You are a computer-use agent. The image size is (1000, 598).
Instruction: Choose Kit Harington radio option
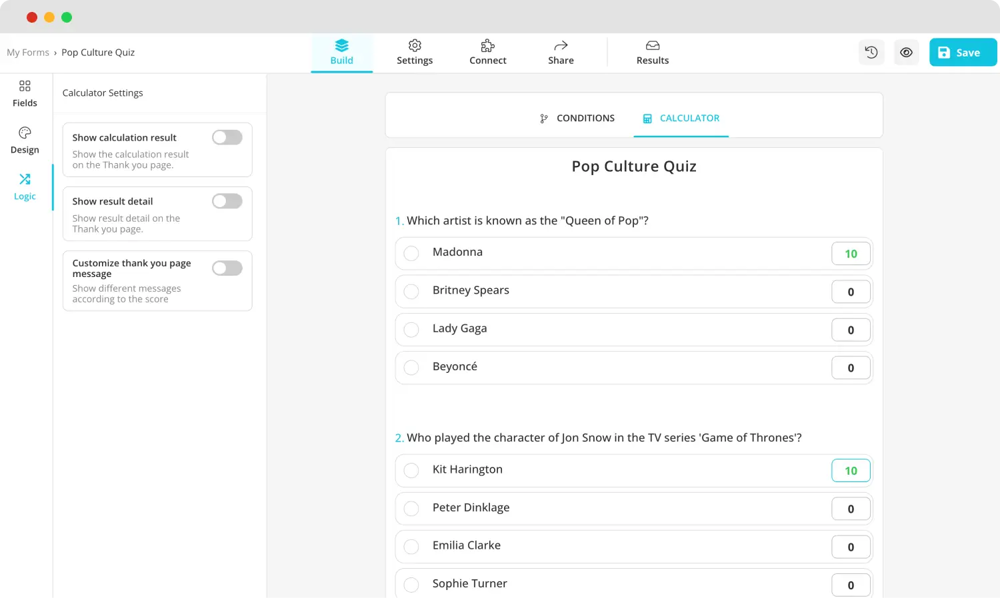pos(411,471)
